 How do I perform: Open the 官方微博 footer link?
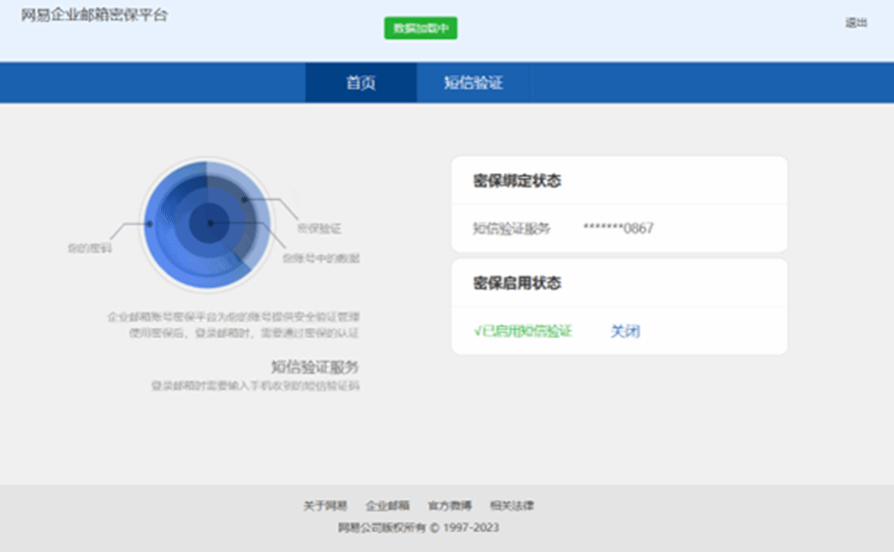tap(450, 506)
